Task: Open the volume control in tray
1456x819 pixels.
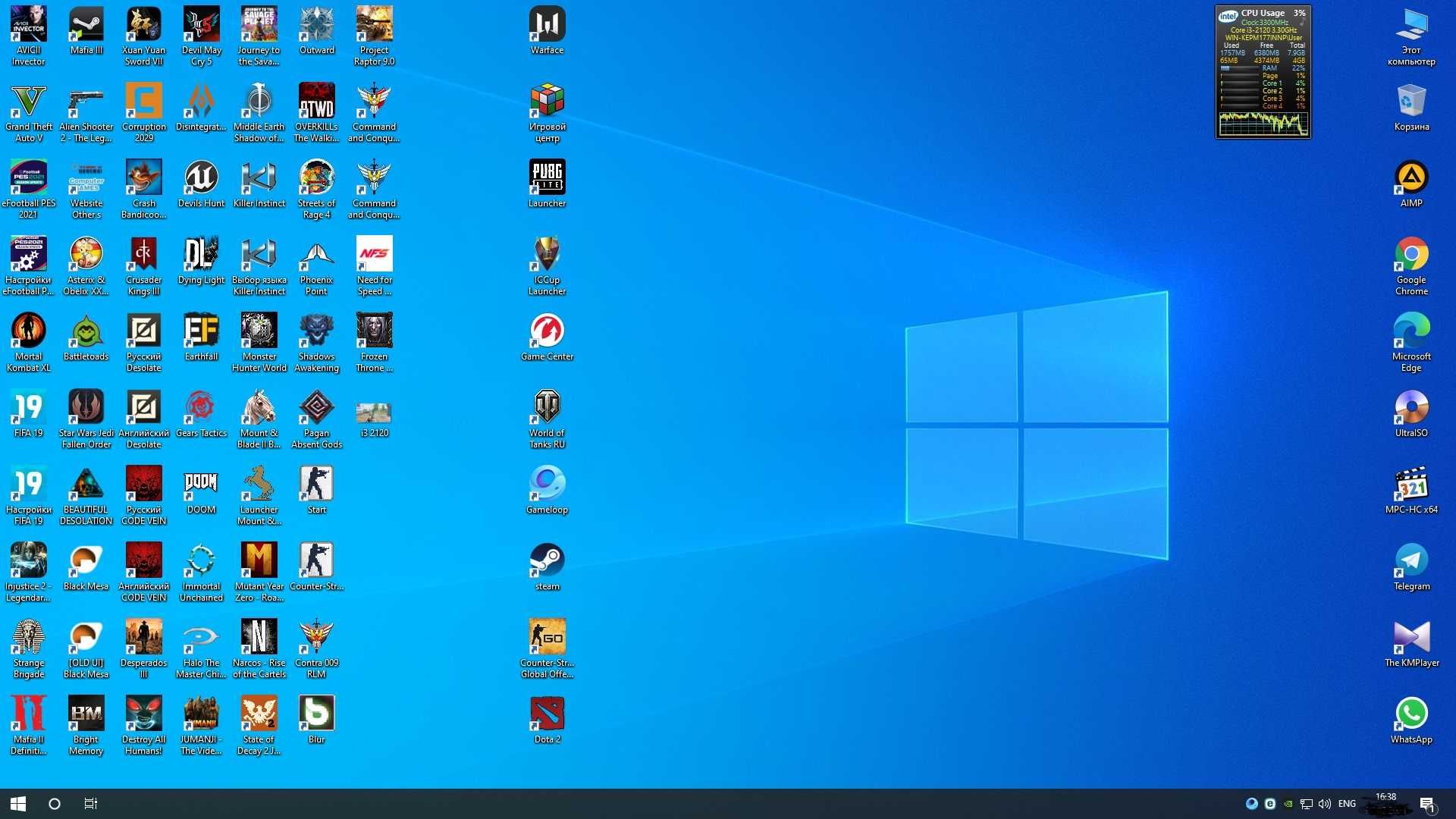Action: (x=1325, y=804)
